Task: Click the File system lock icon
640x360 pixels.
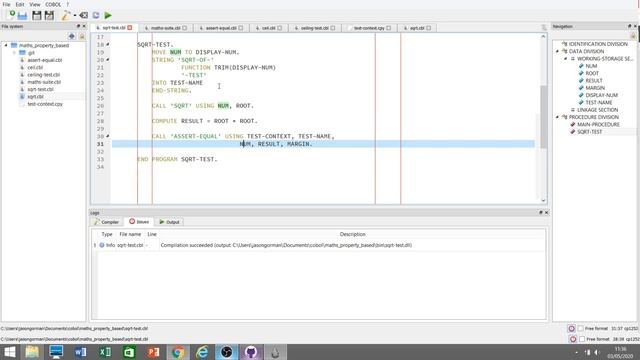Action: (82, 36)
